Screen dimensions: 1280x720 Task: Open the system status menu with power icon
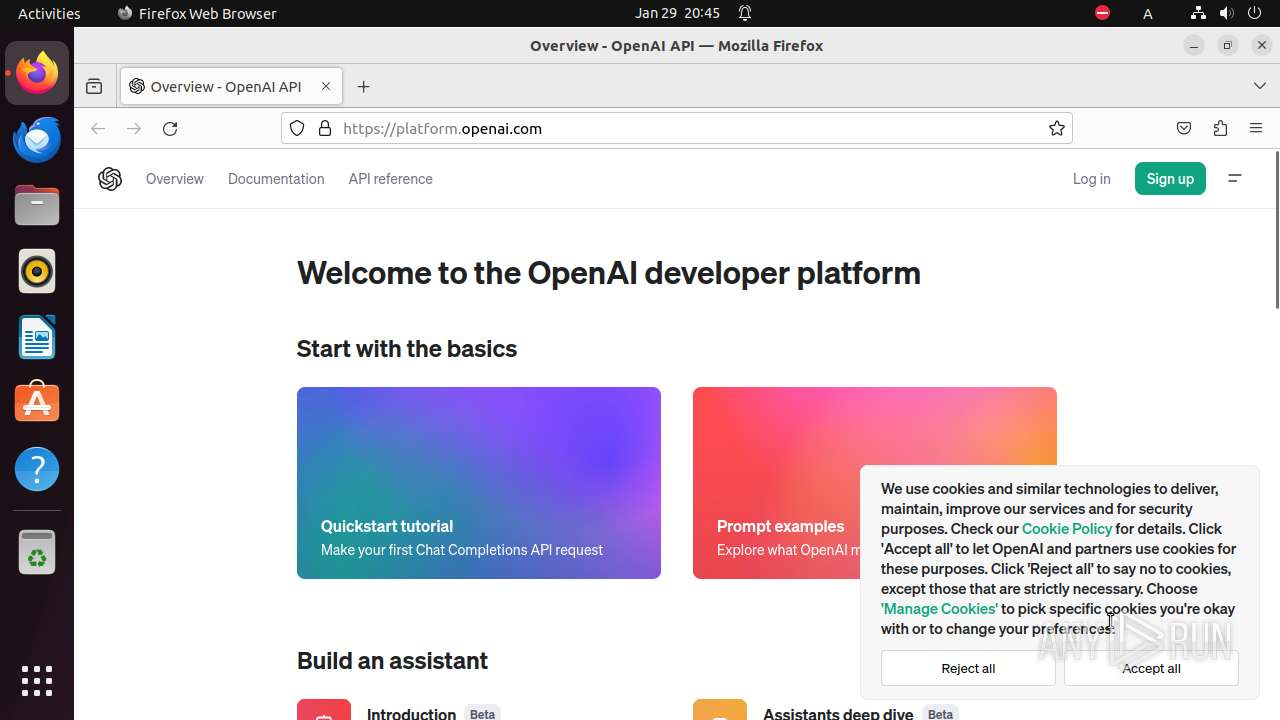pyautogui.click(x=1254, y=13)
